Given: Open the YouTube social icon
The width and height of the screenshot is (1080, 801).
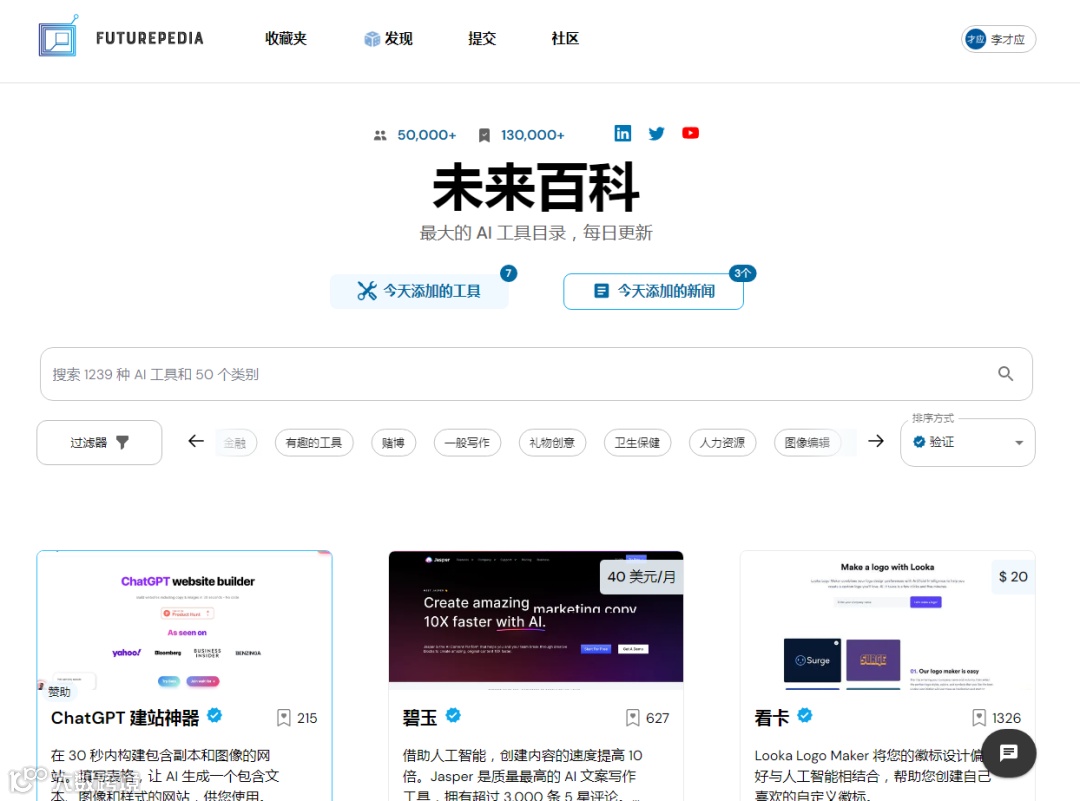Looking at the screenshot, I should coord(690,133).
